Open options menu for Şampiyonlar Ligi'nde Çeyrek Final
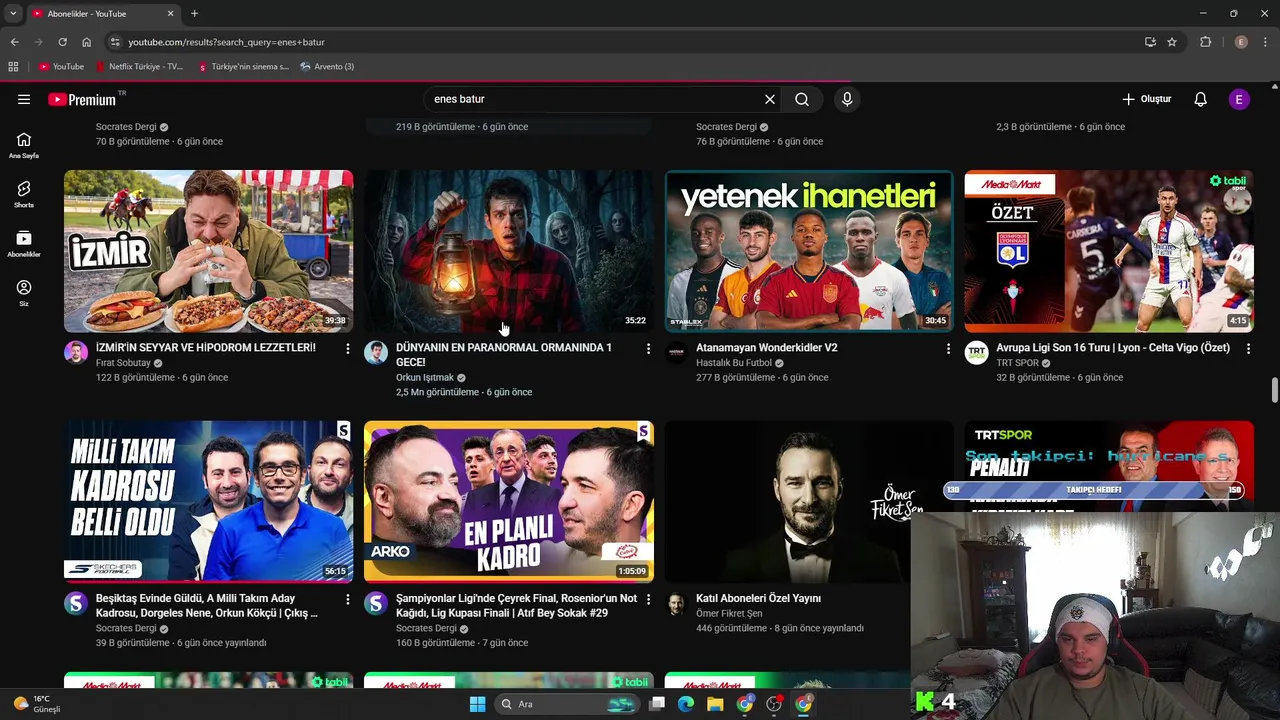The image size is (1280, 720). (x=648, y=599)
